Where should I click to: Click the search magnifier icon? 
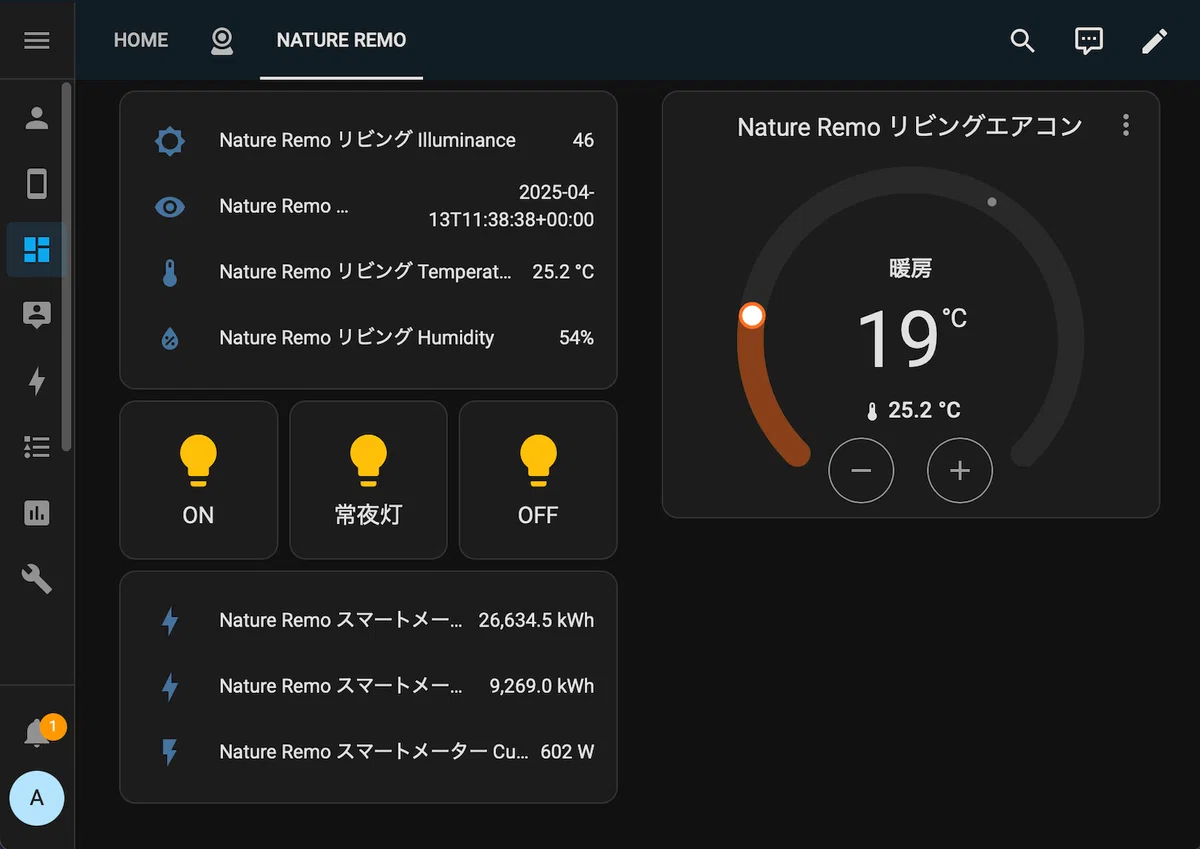1022,40
